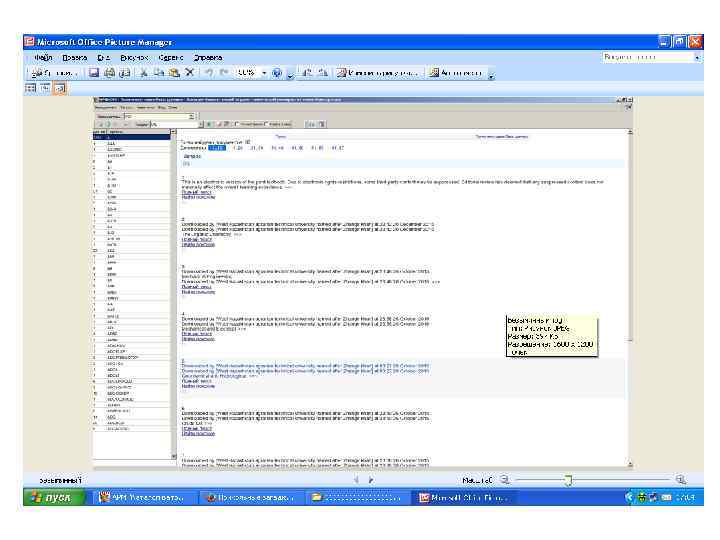
Task: Open the Вид menu
Action: 104,57
